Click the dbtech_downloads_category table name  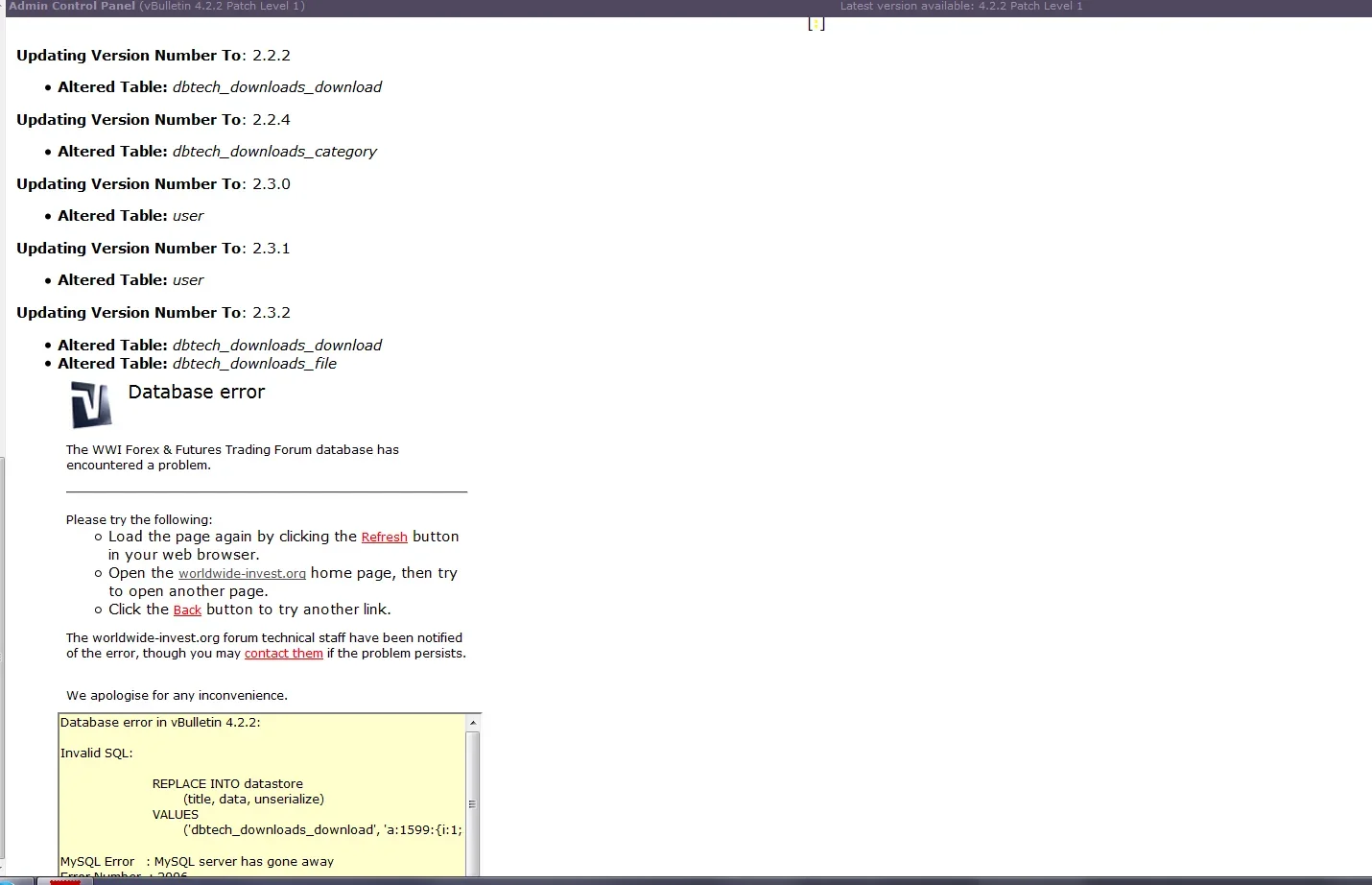[274, 152]
